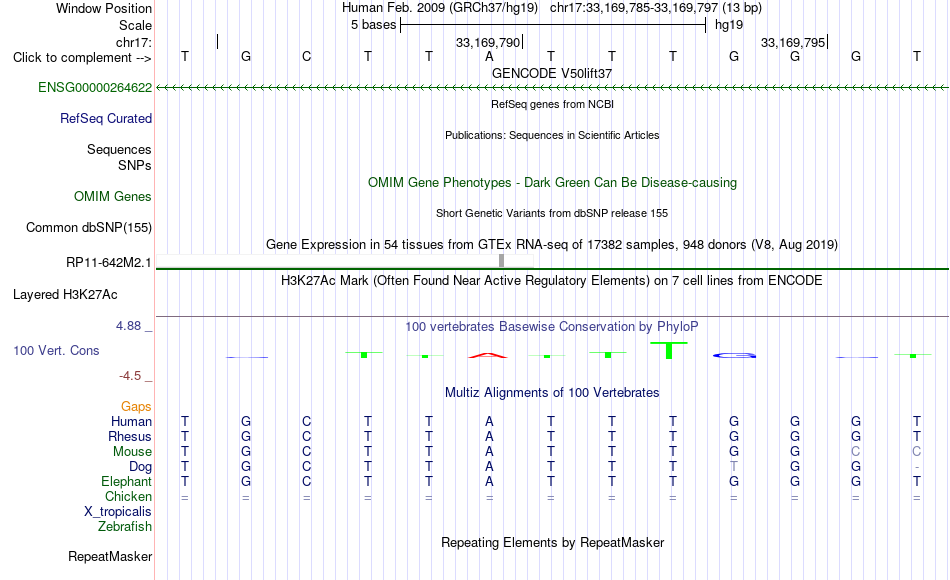This screenshot has height=580, width=950.
Task: Open 'RefSeq genes from NCBI' track title
Action: 552,104
